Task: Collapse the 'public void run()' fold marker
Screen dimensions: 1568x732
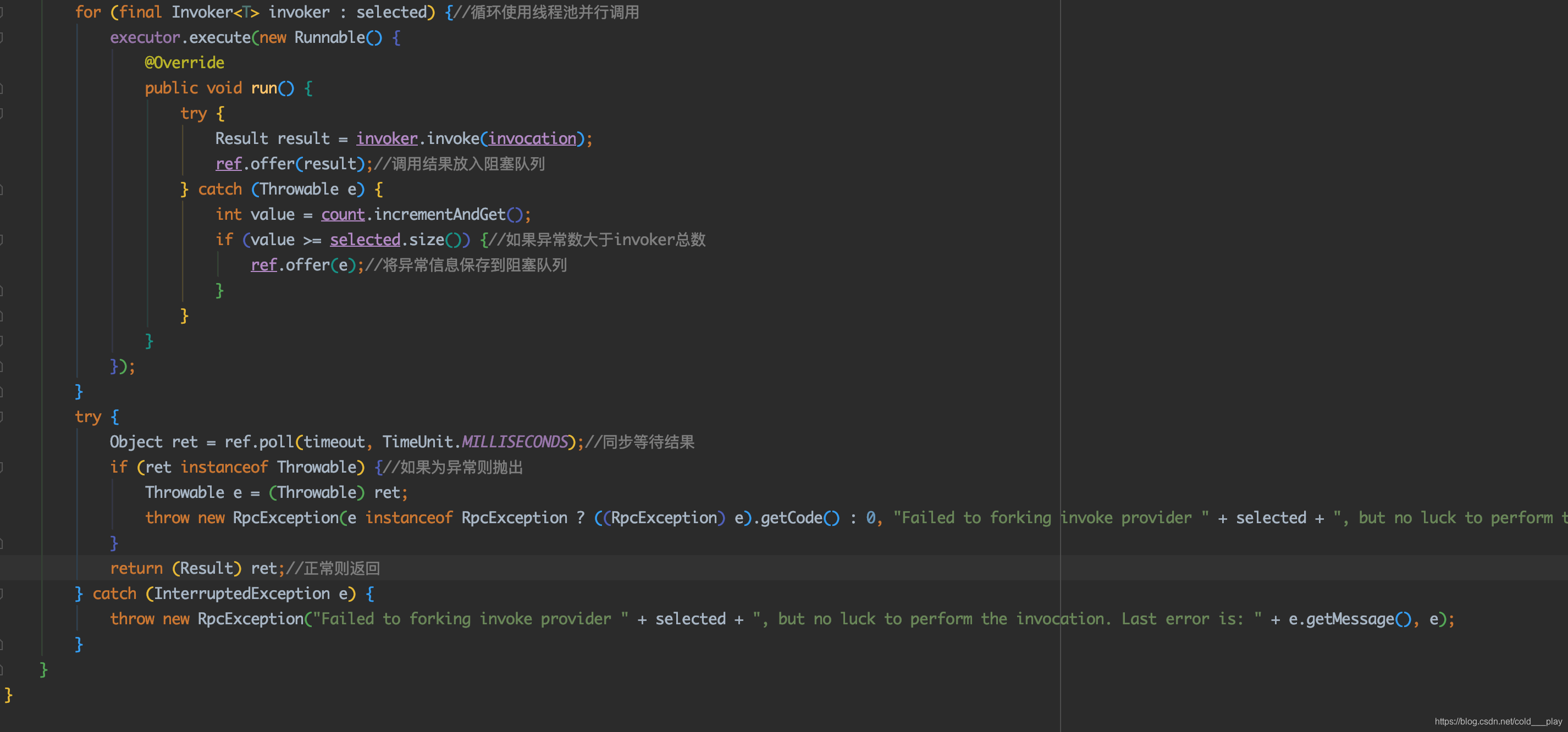Action: 2,88
